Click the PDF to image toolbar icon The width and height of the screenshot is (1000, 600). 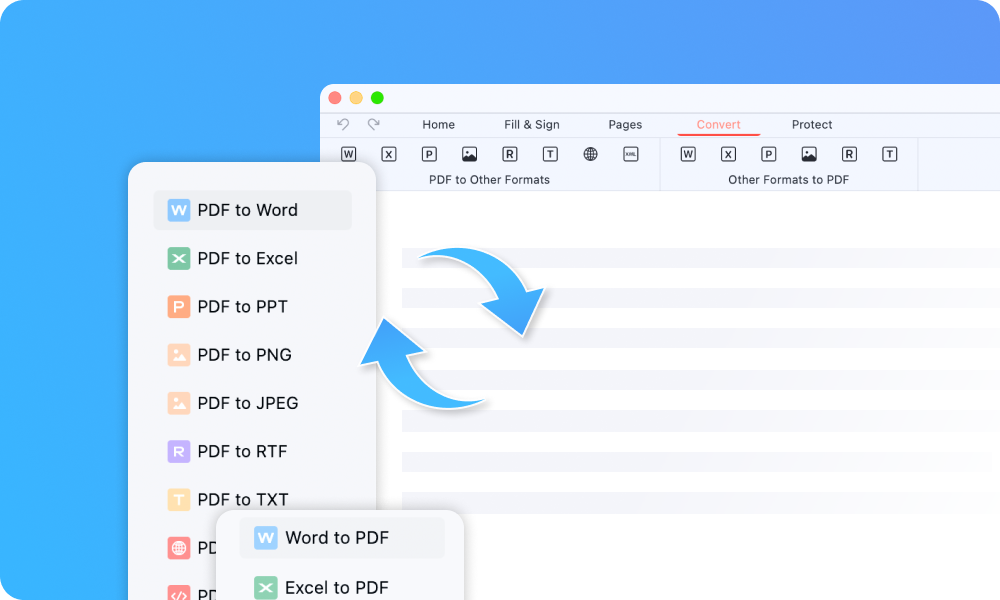[469, 154]
